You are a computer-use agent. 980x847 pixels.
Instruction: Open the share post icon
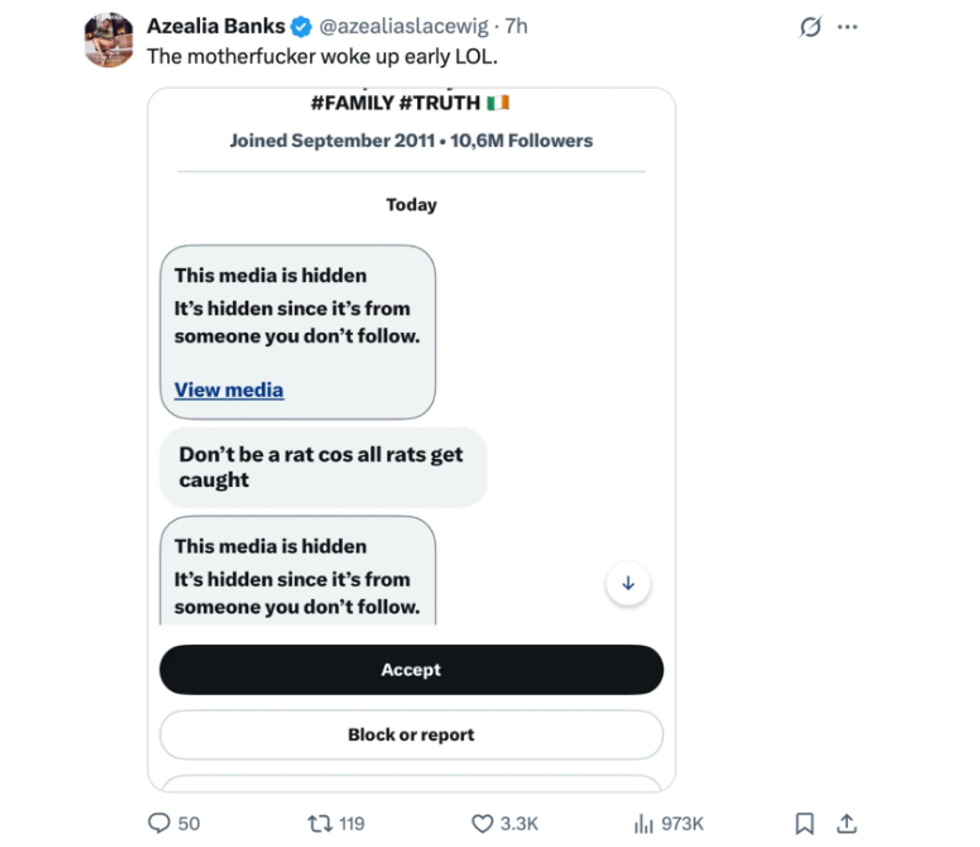[847, 823]
